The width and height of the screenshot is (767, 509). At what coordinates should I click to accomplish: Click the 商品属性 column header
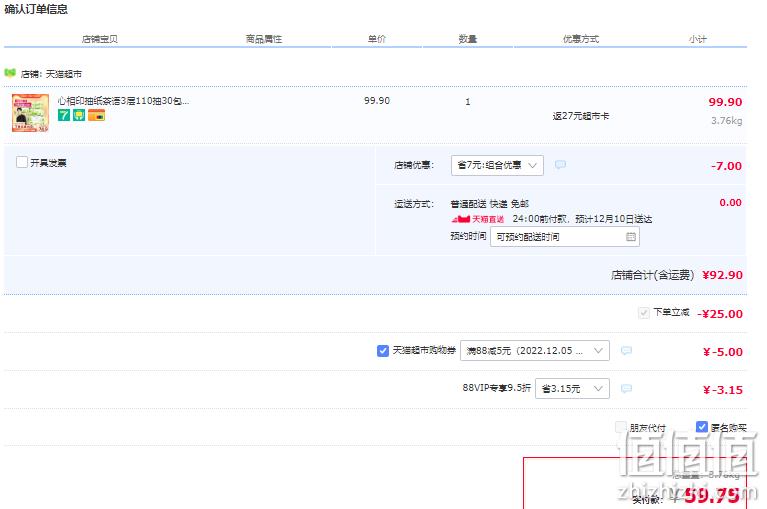pyautogui.click(x=264, y=39)
